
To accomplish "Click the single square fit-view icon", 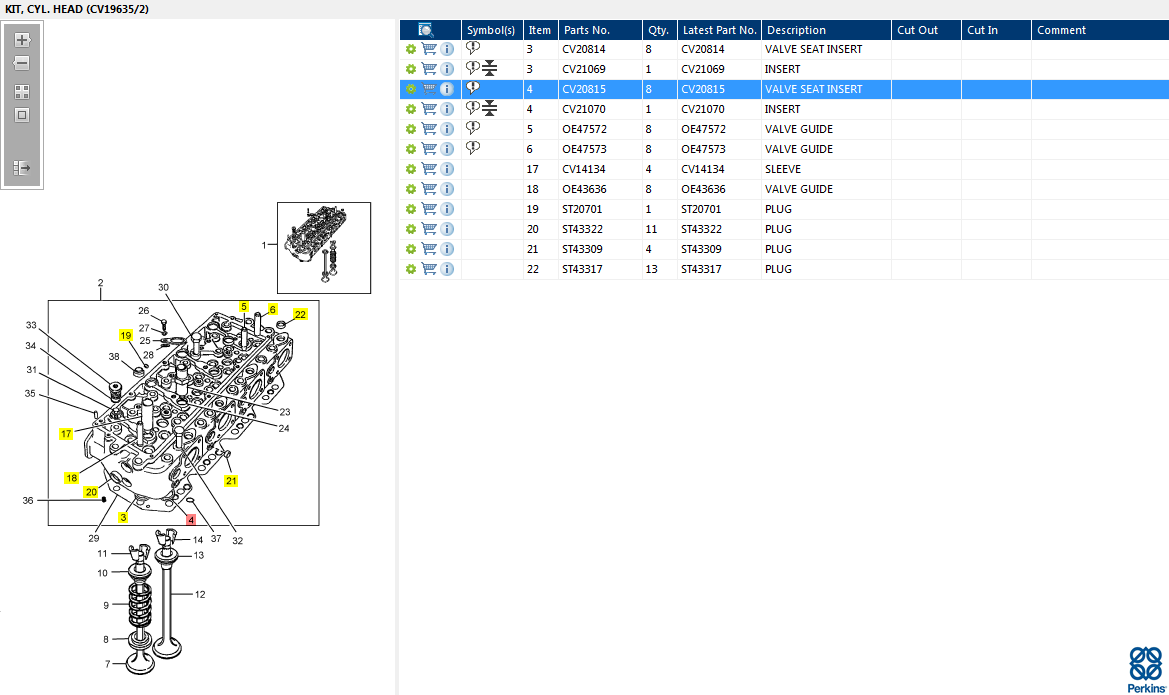I will pyautogui.click(x=22, y=115).
